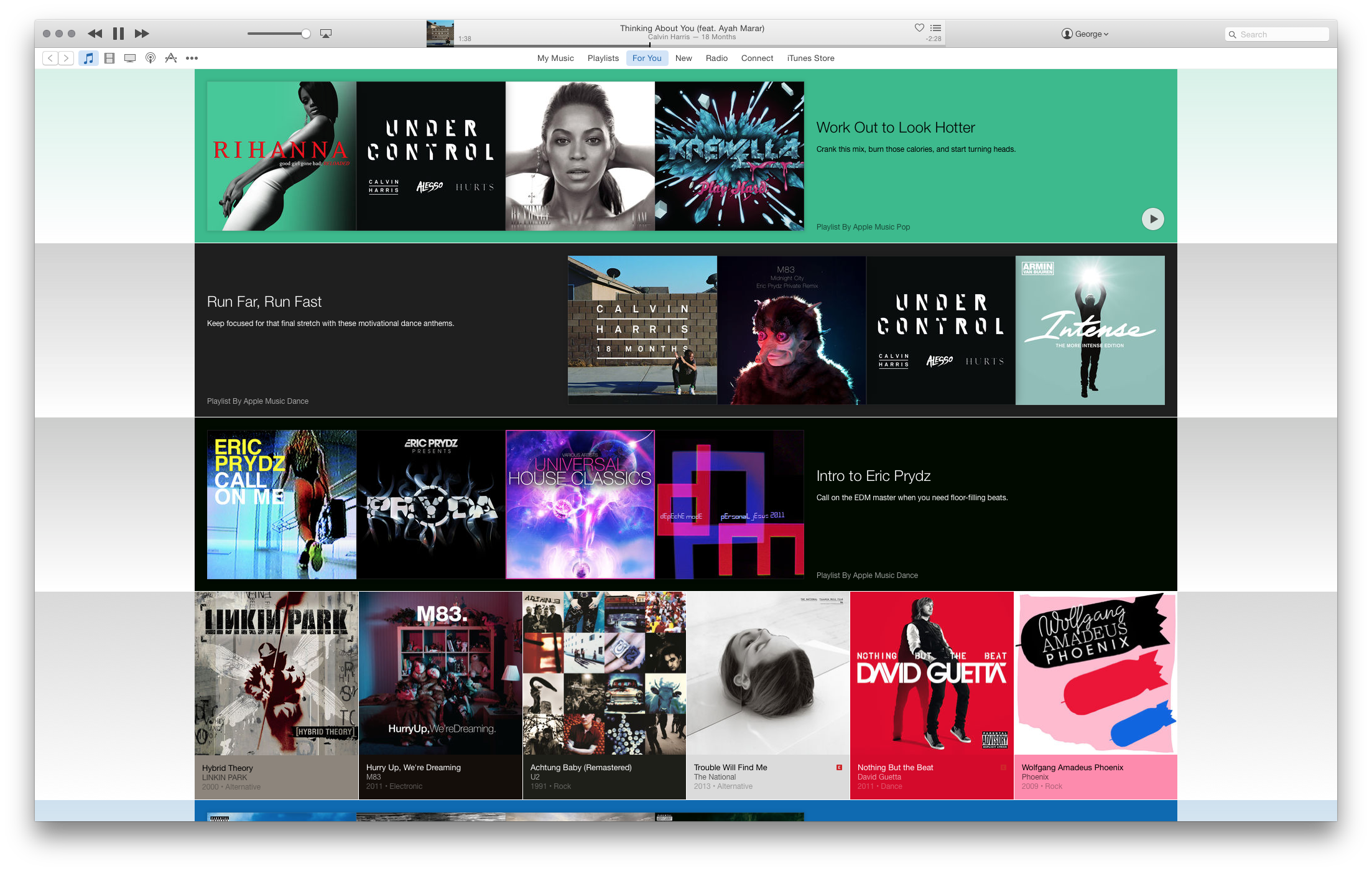Click the Search input field
This screenshot has height=871, width=1372.
click(x=1276, y=34)
